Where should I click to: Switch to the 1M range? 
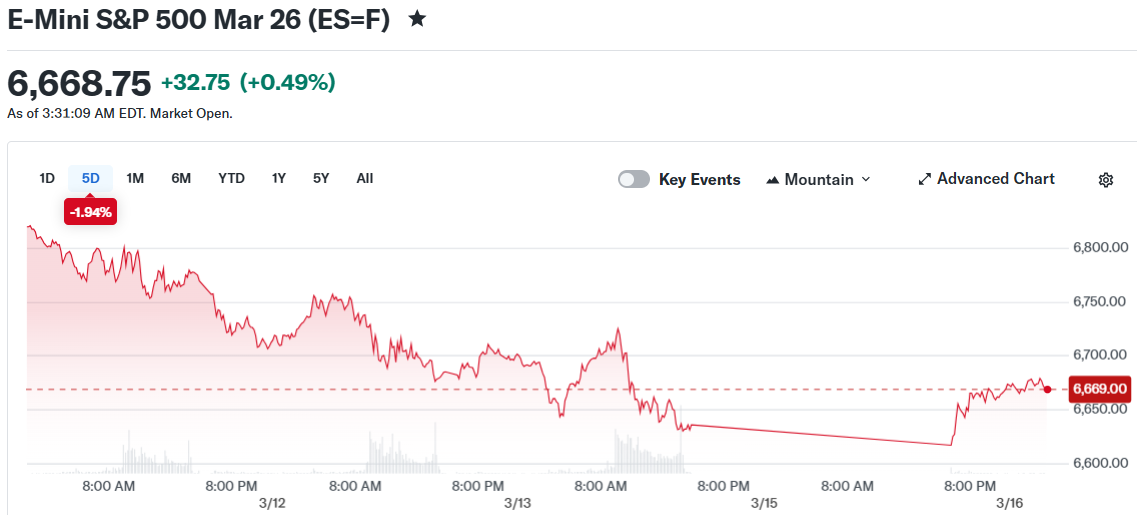coord(135,179)
